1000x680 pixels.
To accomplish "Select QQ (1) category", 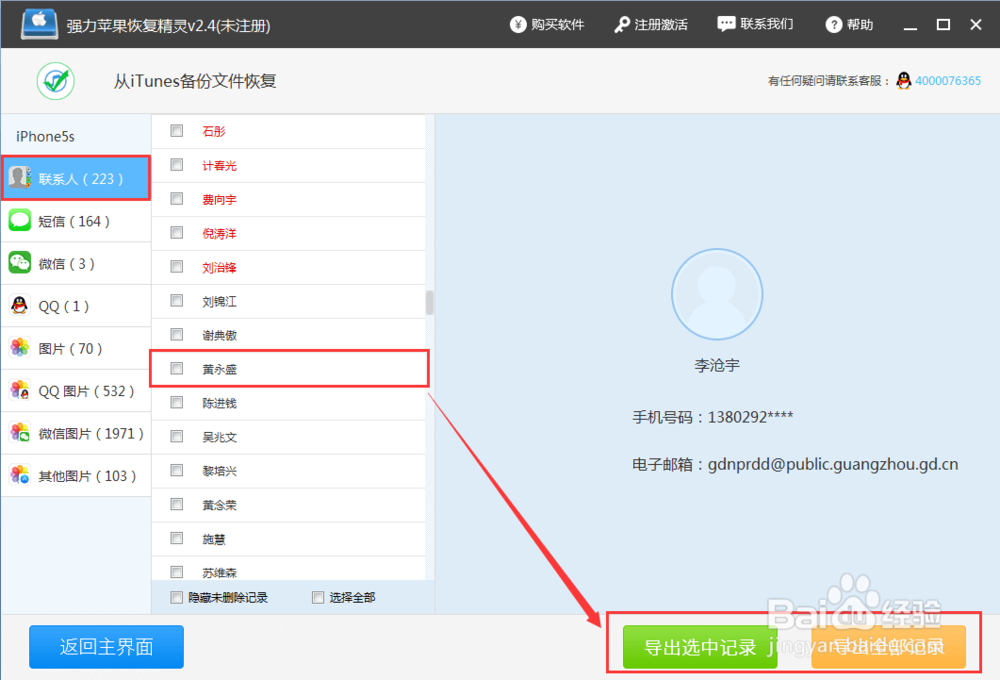I will point(76,306).
